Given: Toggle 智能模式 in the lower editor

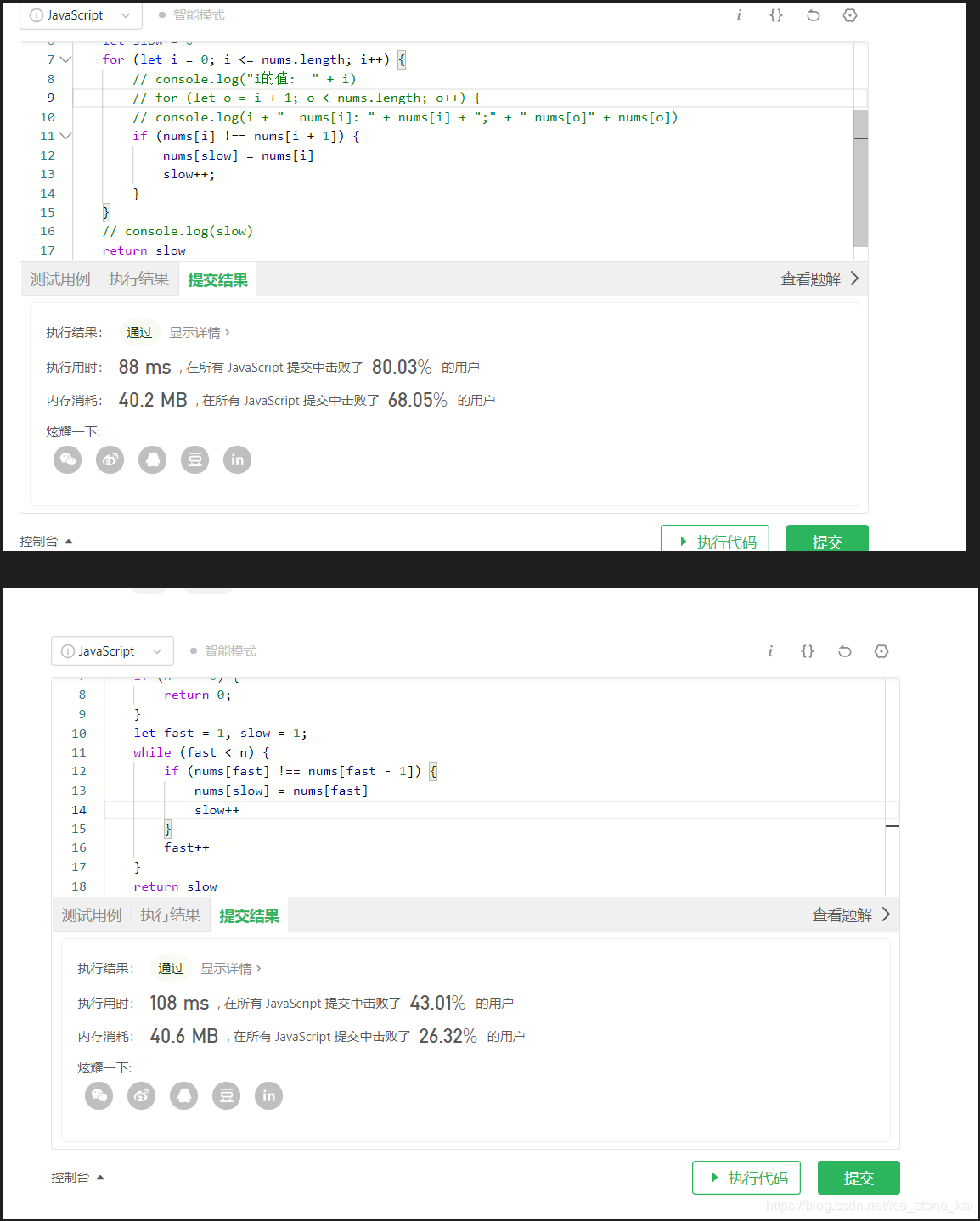Looking at the screenshot, I should pos(223,651).
